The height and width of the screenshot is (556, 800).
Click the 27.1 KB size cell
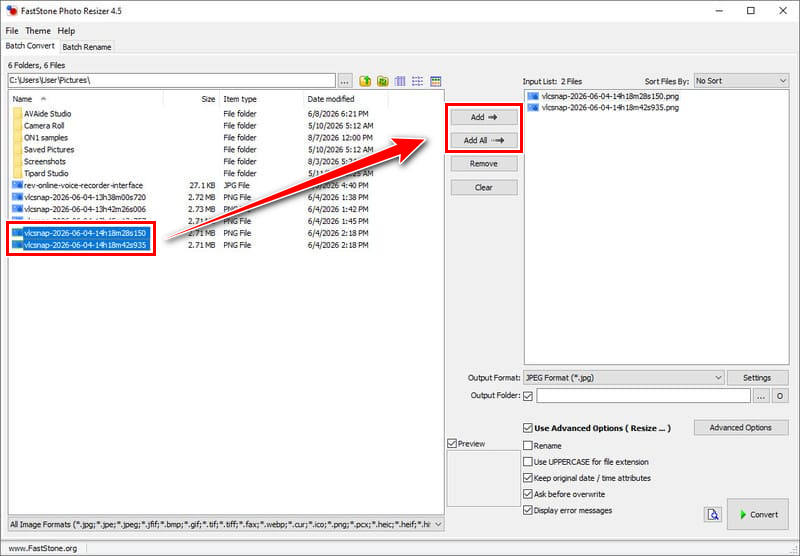click(203, 185)
